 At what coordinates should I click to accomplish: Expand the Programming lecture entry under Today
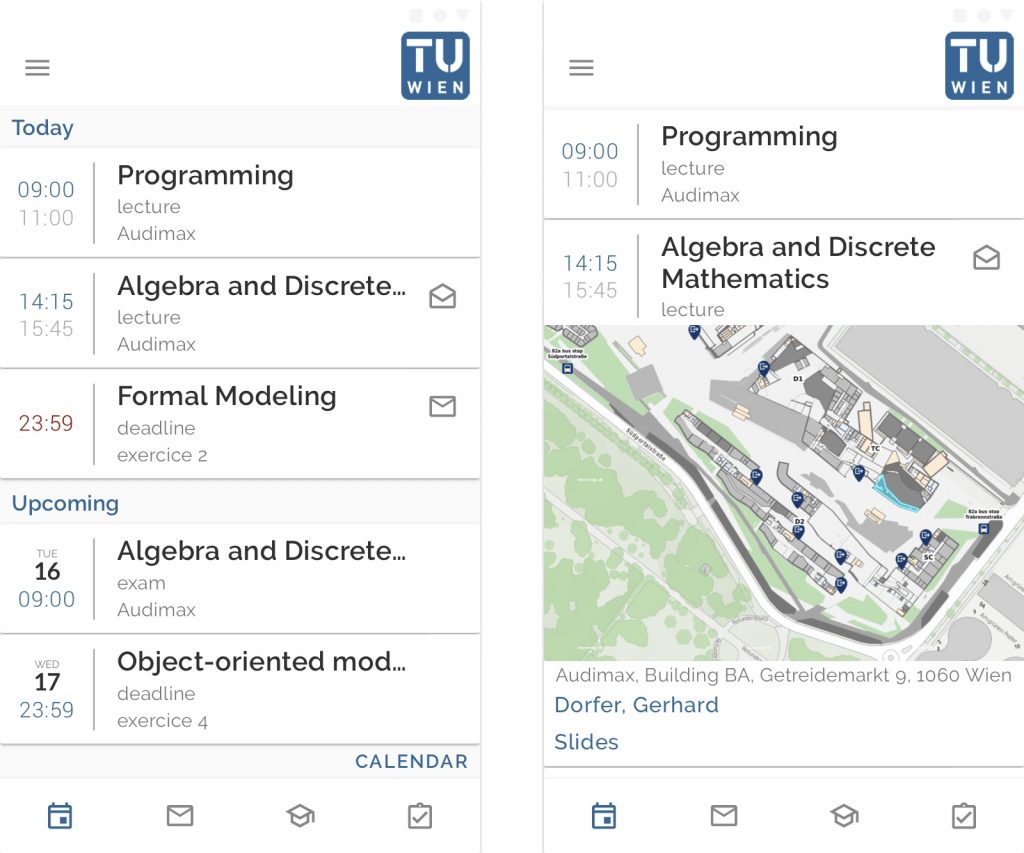click(240, 203)
